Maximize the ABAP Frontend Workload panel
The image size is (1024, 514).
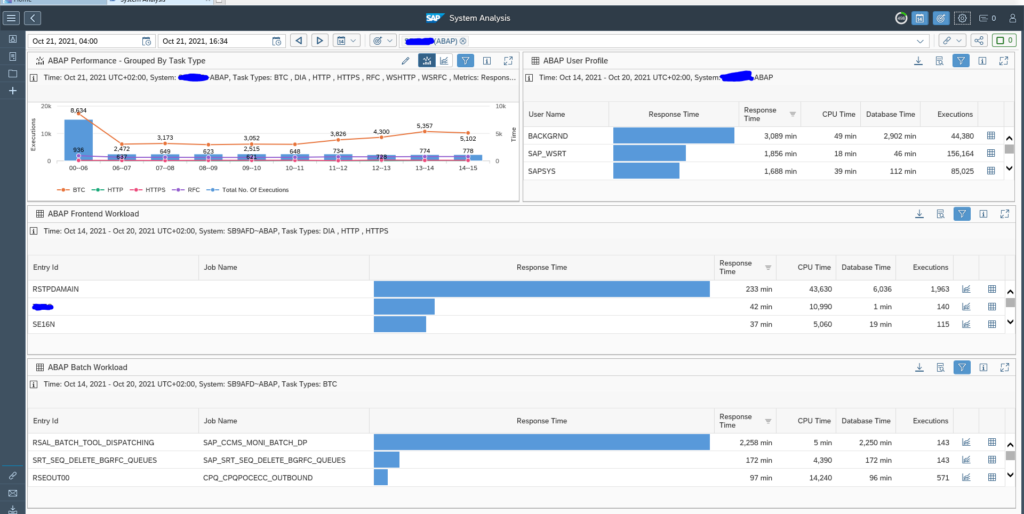point(1004,214)
